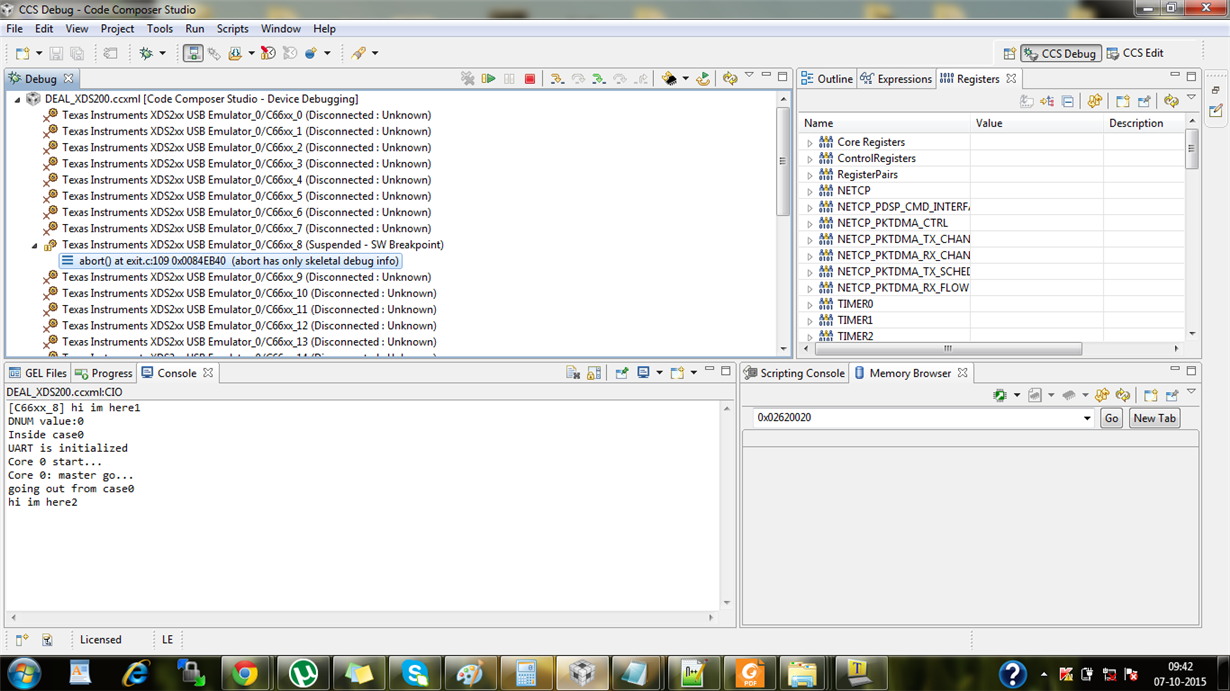1230x691 pixels.
Task: Open the Perspective chooser icon
Action: click(x=1009, y=53)
